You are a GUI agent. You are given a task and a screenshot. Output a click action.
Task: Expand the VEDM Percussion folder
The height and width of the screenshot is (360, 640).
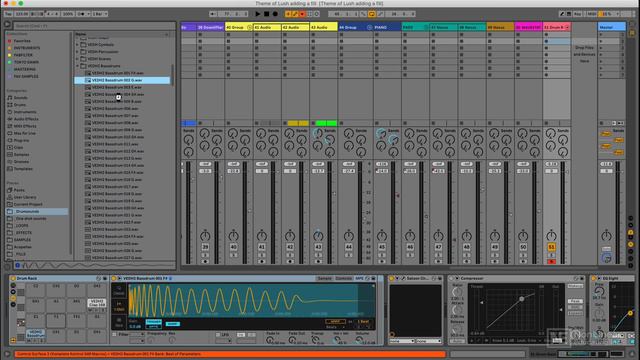pyautogui.click(x=78, y=52)
